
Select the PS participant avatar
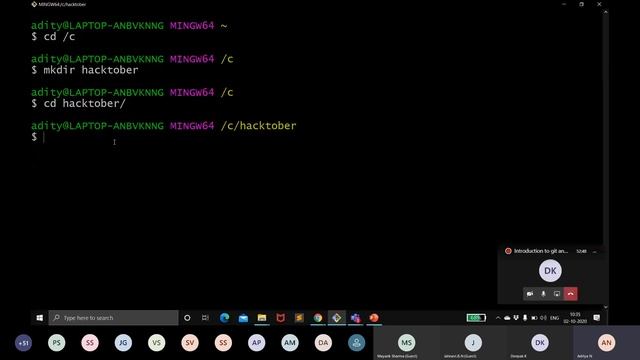(x=56, y=343)
